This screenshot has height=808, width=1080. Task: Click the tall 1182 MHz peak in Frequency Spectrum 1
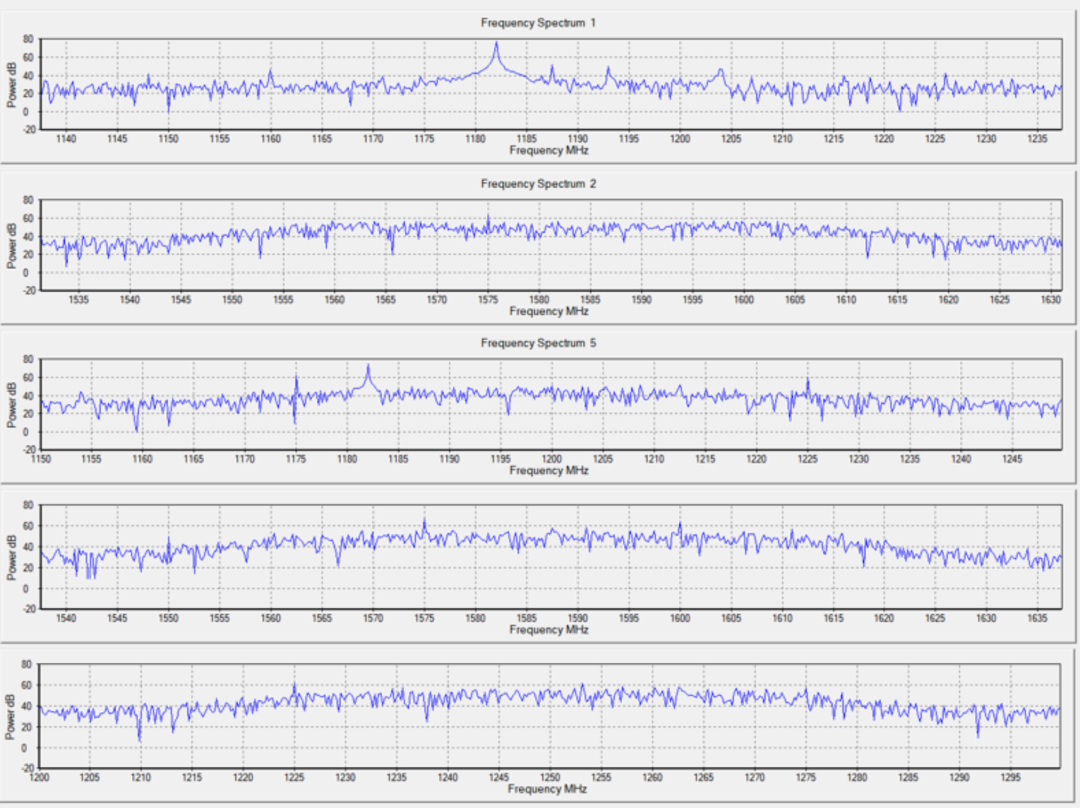[496, 45]
